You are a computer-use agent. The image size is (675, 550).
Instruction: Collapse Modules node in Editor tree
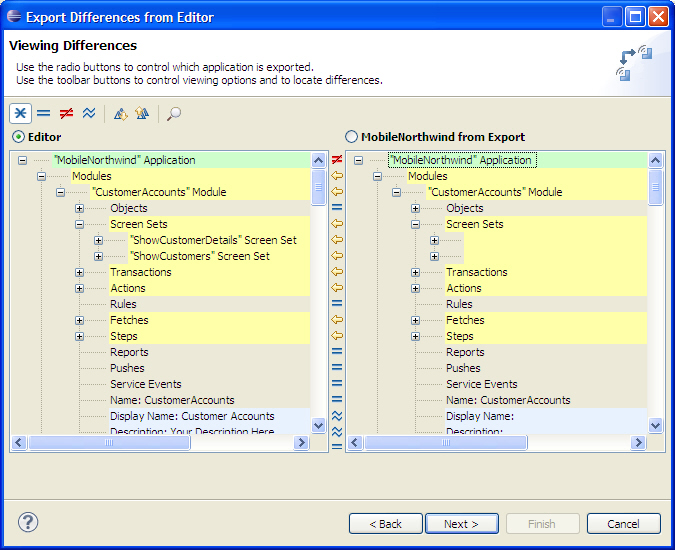41,176
